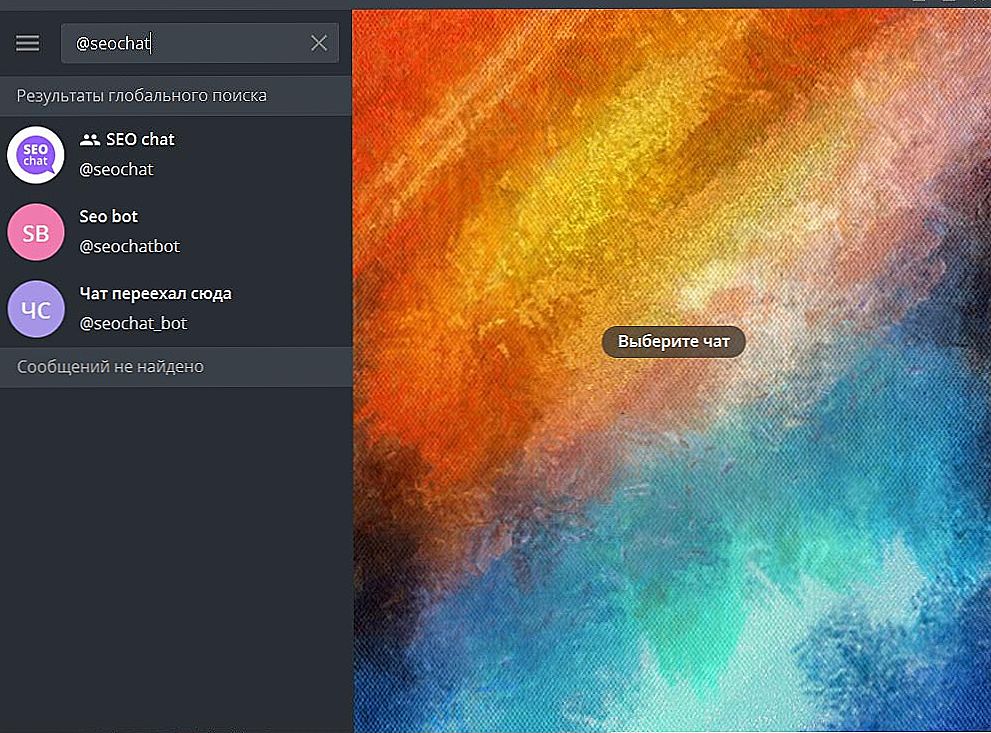This screenshot has width=991, height=733.
Task: Select the SEO chat group result
Action: tap(176, 155)
